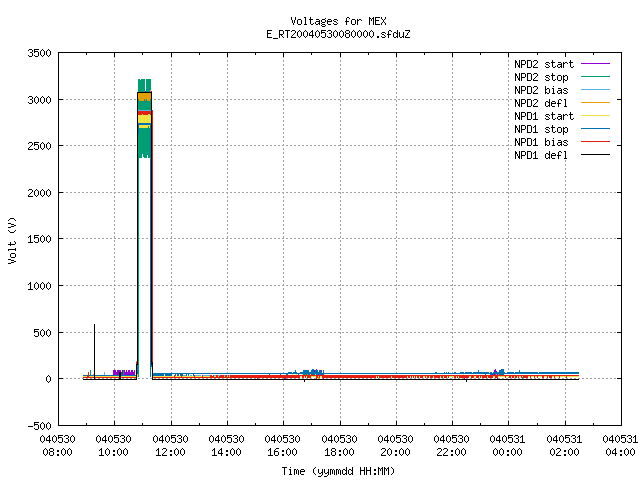640x480 pixels.
Task: Click the light blue NPD2 bias legend line
Action: coord(595,90)
